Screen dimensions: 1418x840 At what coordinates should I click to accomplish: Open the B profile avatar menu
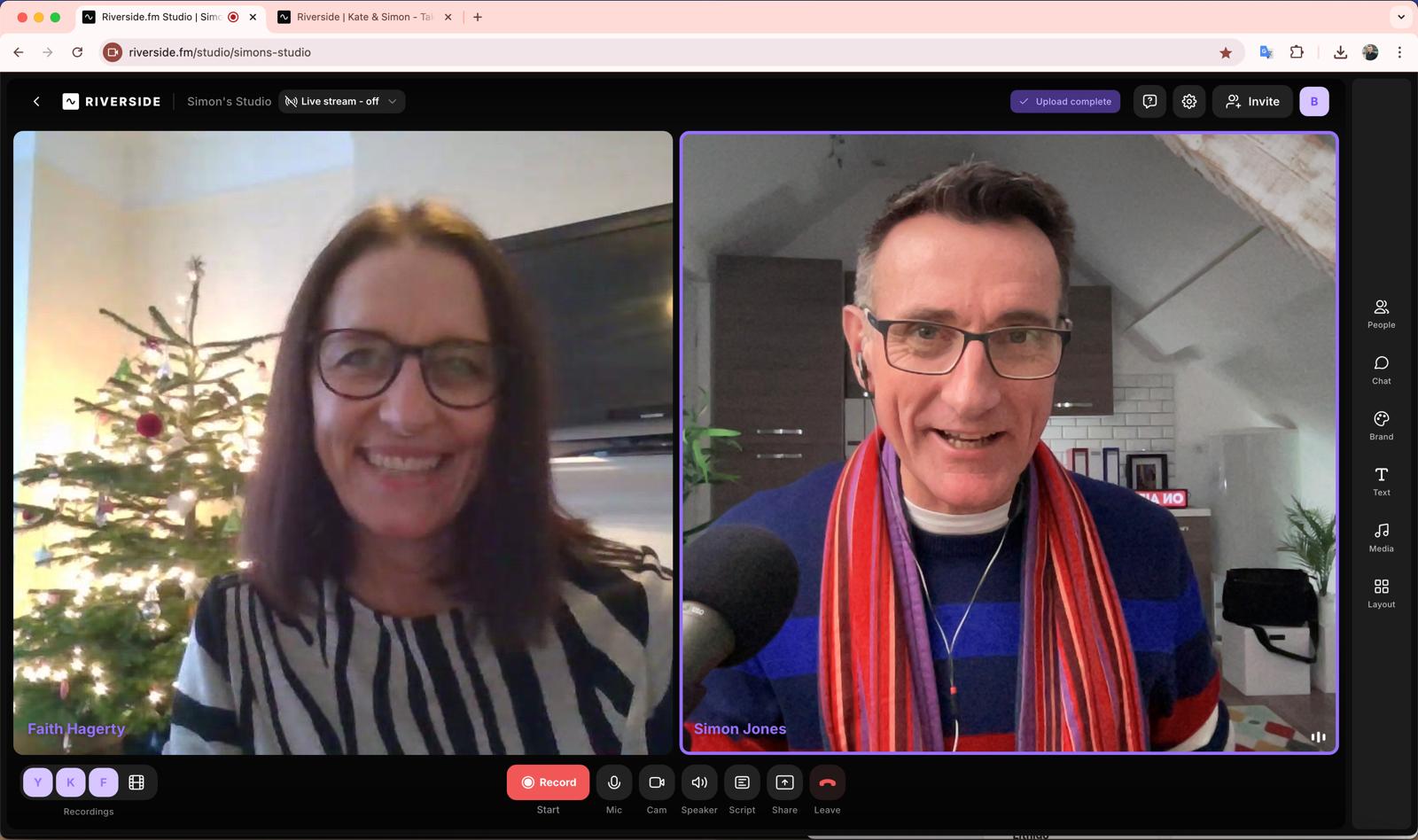point(1313,102)
